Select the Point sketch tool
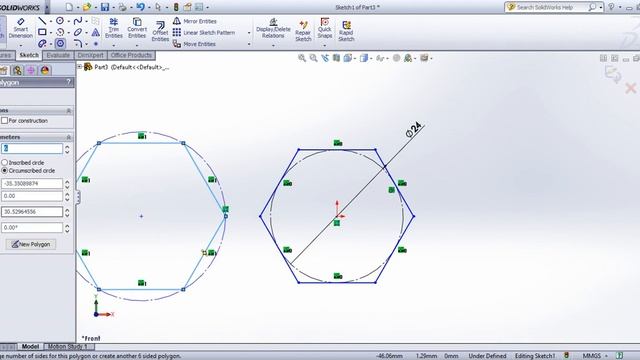This screenshot has height=360, width=640. (x=96, y=43)
